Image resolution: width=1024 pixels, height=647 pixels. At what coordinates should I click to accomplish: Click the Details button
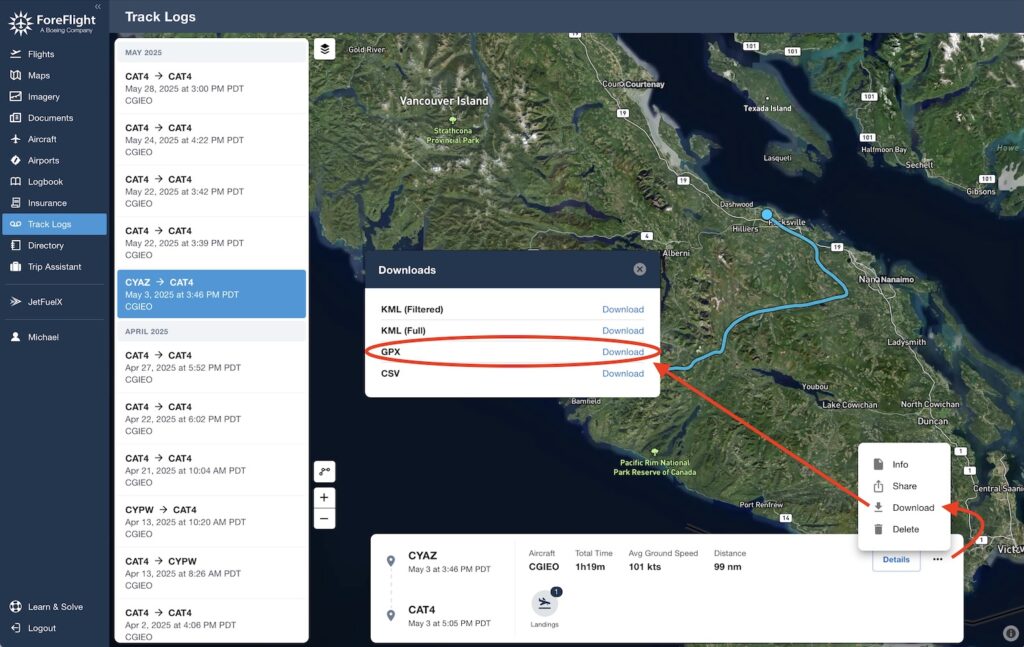pos(896,560)
